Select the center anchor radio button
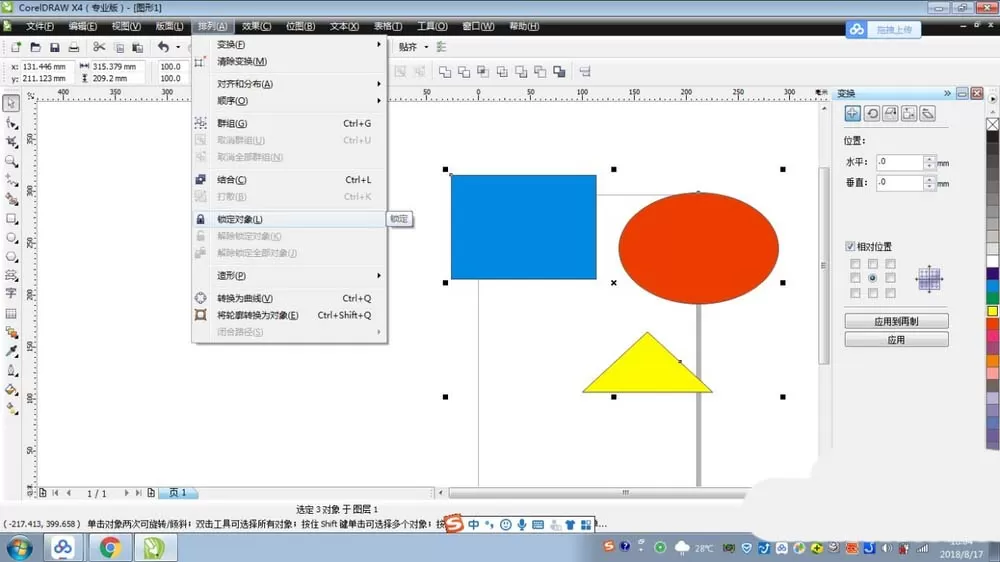The height and width of the screenshot is (562, 1000). tap(872, 278)
